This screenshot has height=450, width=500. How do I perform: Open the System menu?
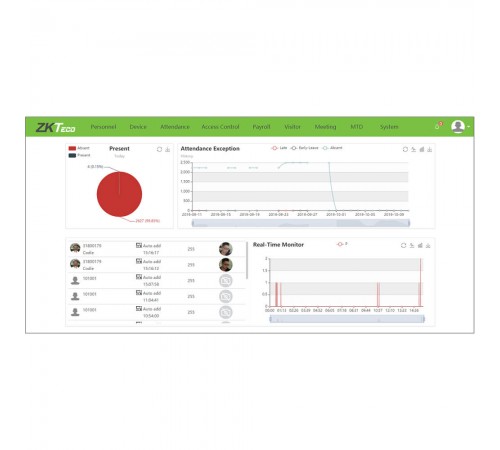tap(389, 127)
